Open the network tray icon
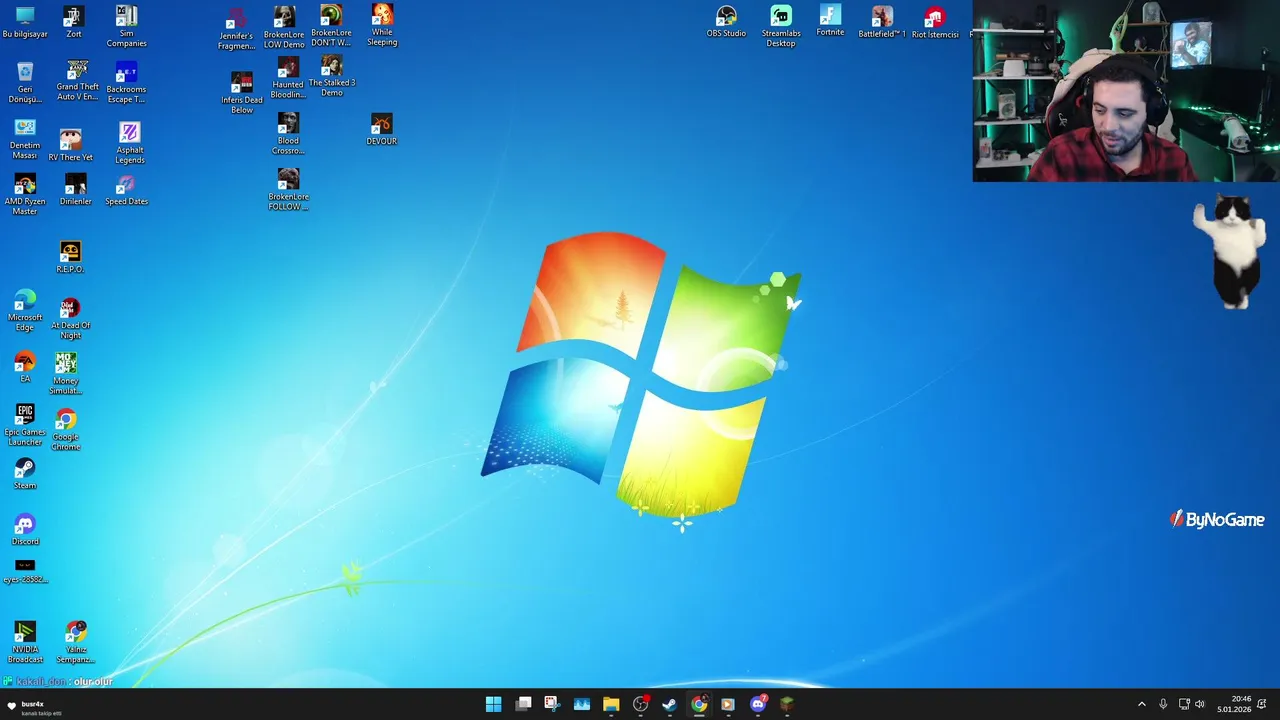 pyautogui.click(x=1184, y=704)
